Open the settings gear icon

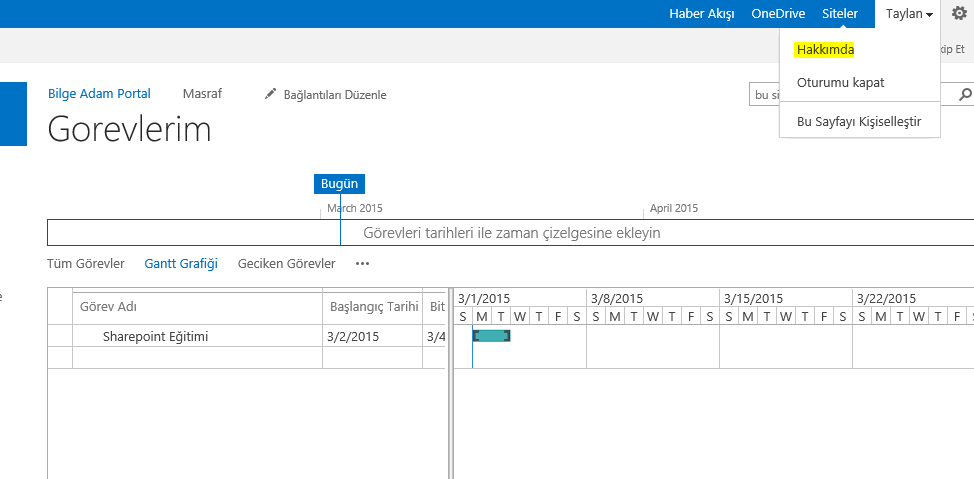(x=960, y=14)
